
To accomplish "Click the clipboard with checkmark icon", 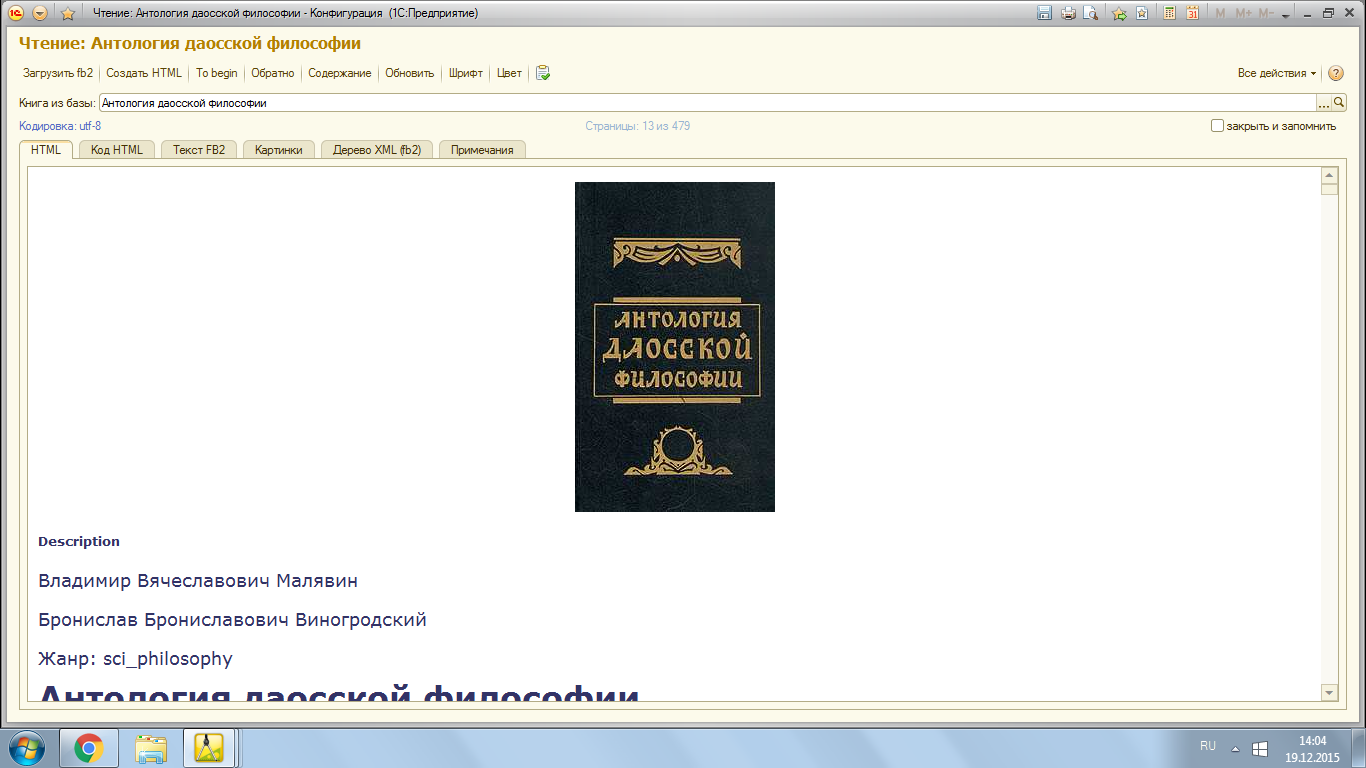I will 543,73.
